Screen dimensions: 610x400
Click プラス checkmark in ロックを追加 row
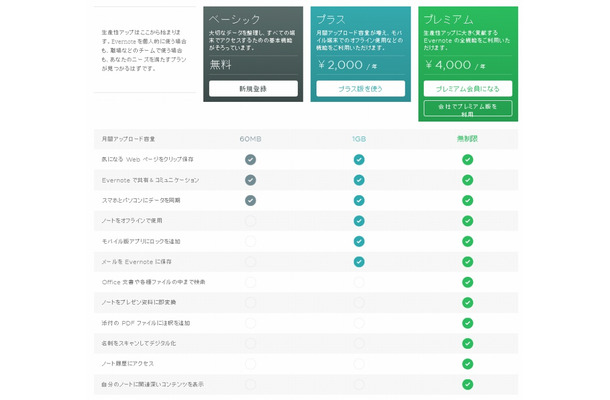tap(359, 241)
